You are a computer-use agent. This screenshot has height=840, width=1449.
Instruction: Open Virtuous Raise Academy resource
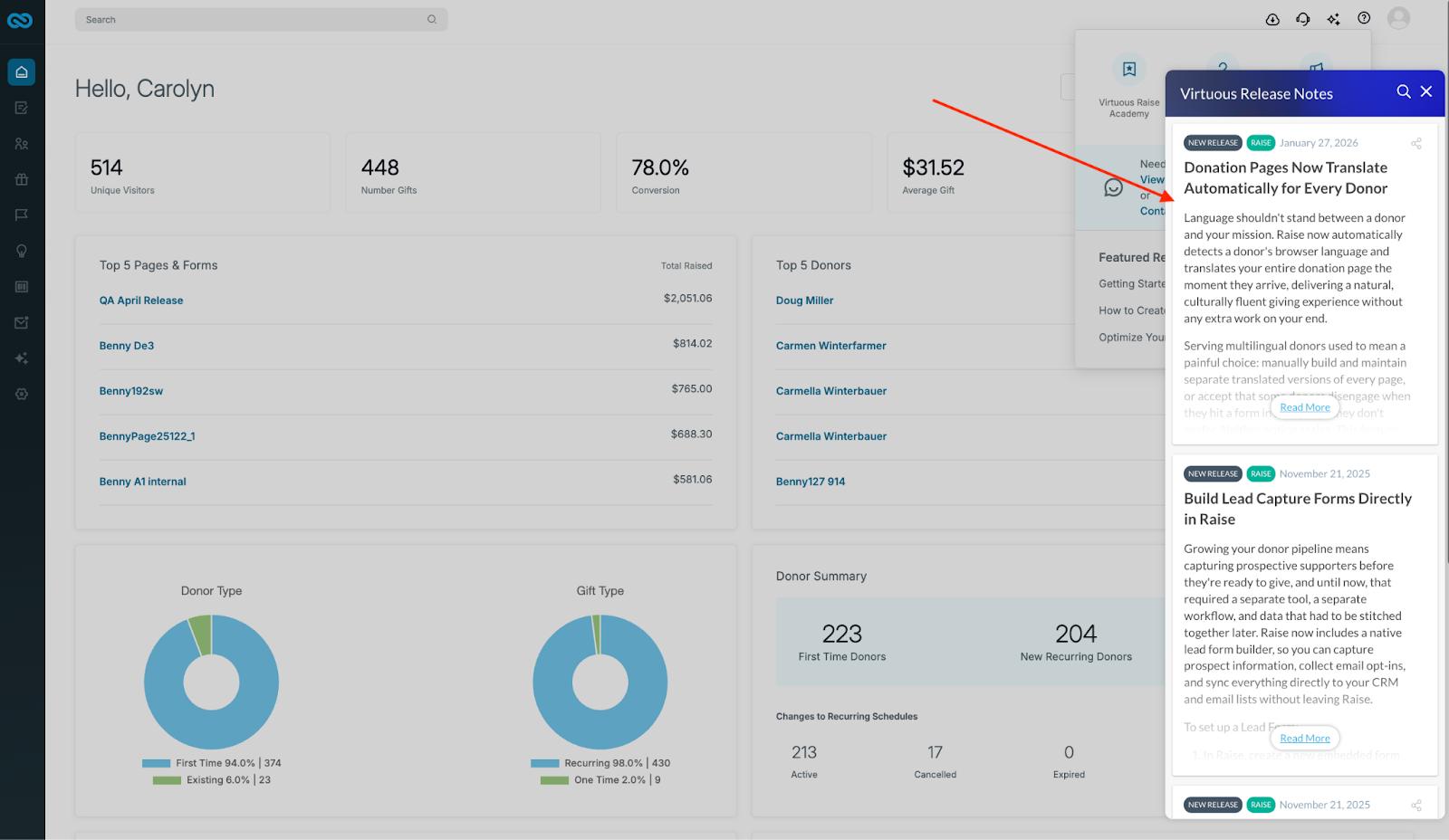tap(1129, 88)
